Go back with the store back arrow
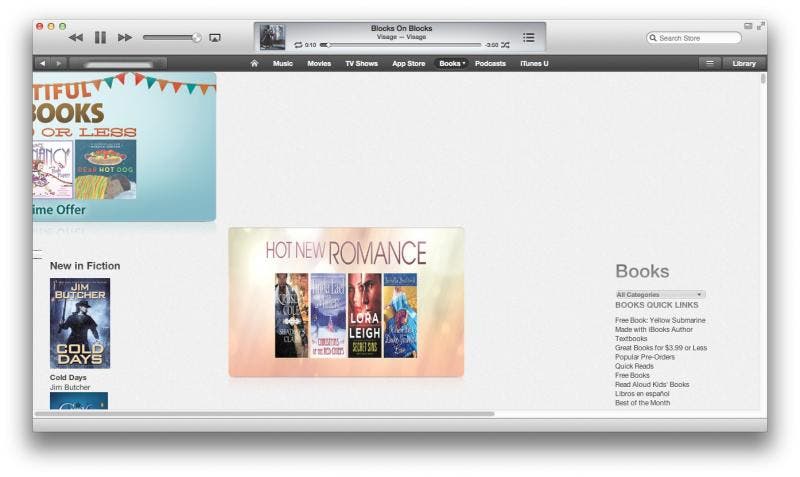The height and width of the screenshot is (477, 800). [43, 63]
